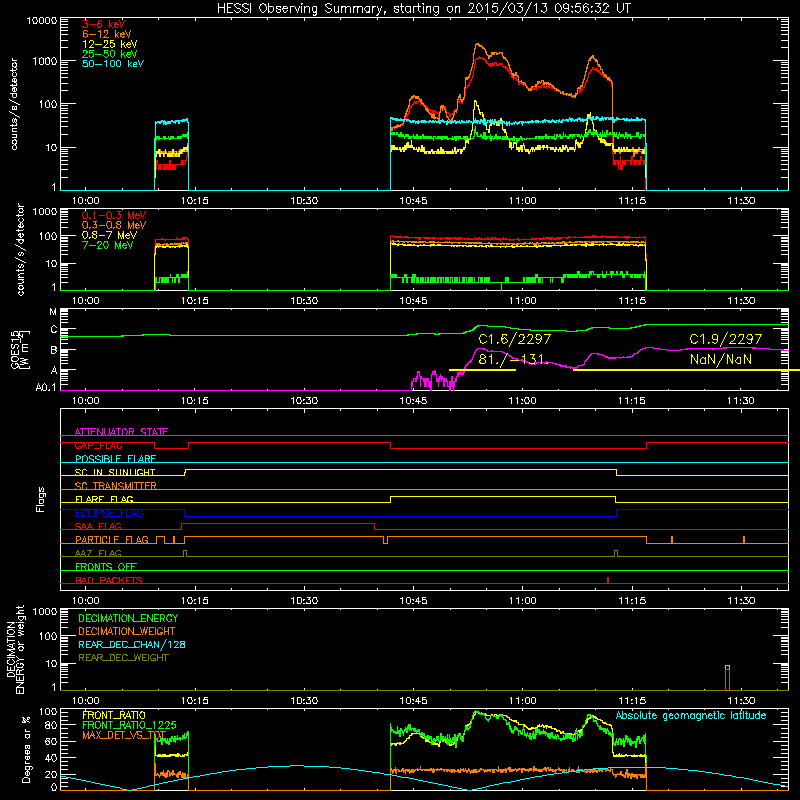Image resolution: width=800 pixels, height=800 pixels.
Task: Select the ATTENUATOR_STATE flag label
Action: coord(121,432)
